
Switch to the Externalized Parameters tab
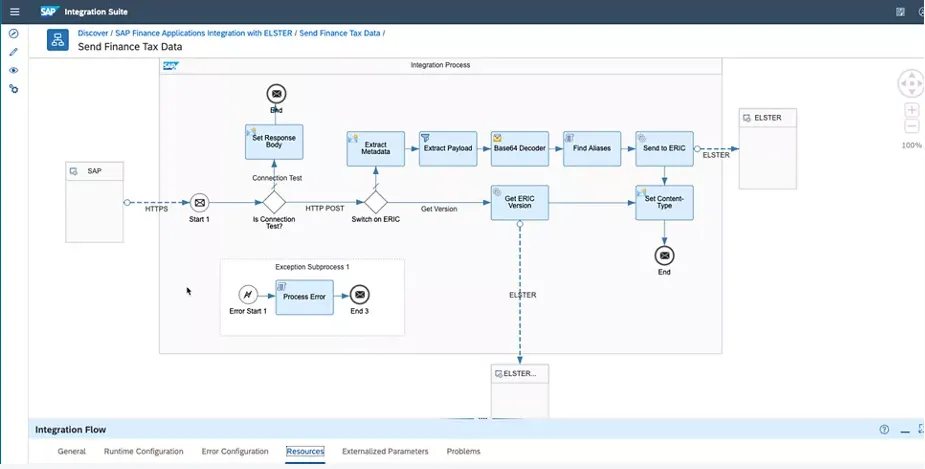coord(385,452)
